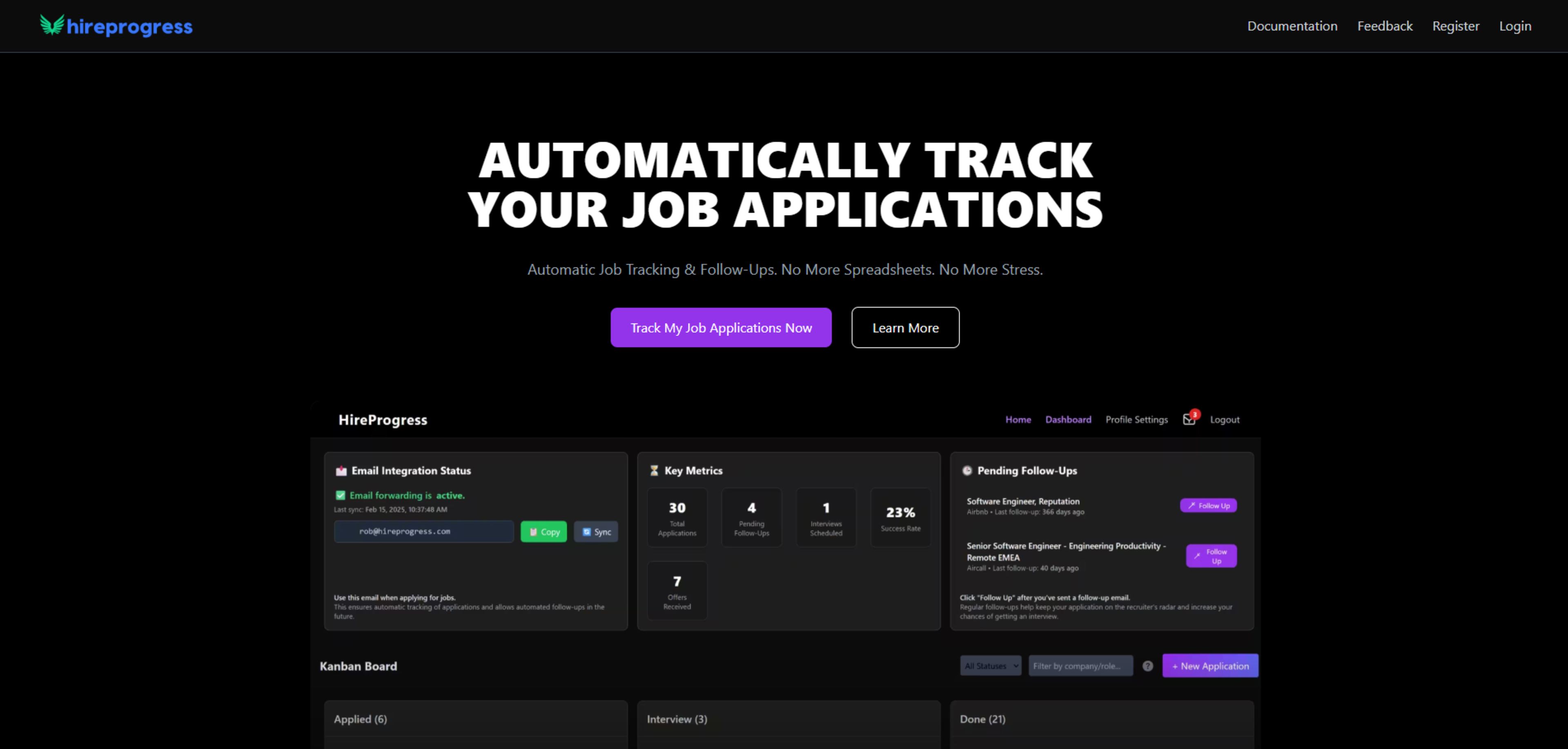Screen dimensions: 1568x749
Task: Click the Email Integration Status mailbox icon
Action: click(x=341, y=470)
